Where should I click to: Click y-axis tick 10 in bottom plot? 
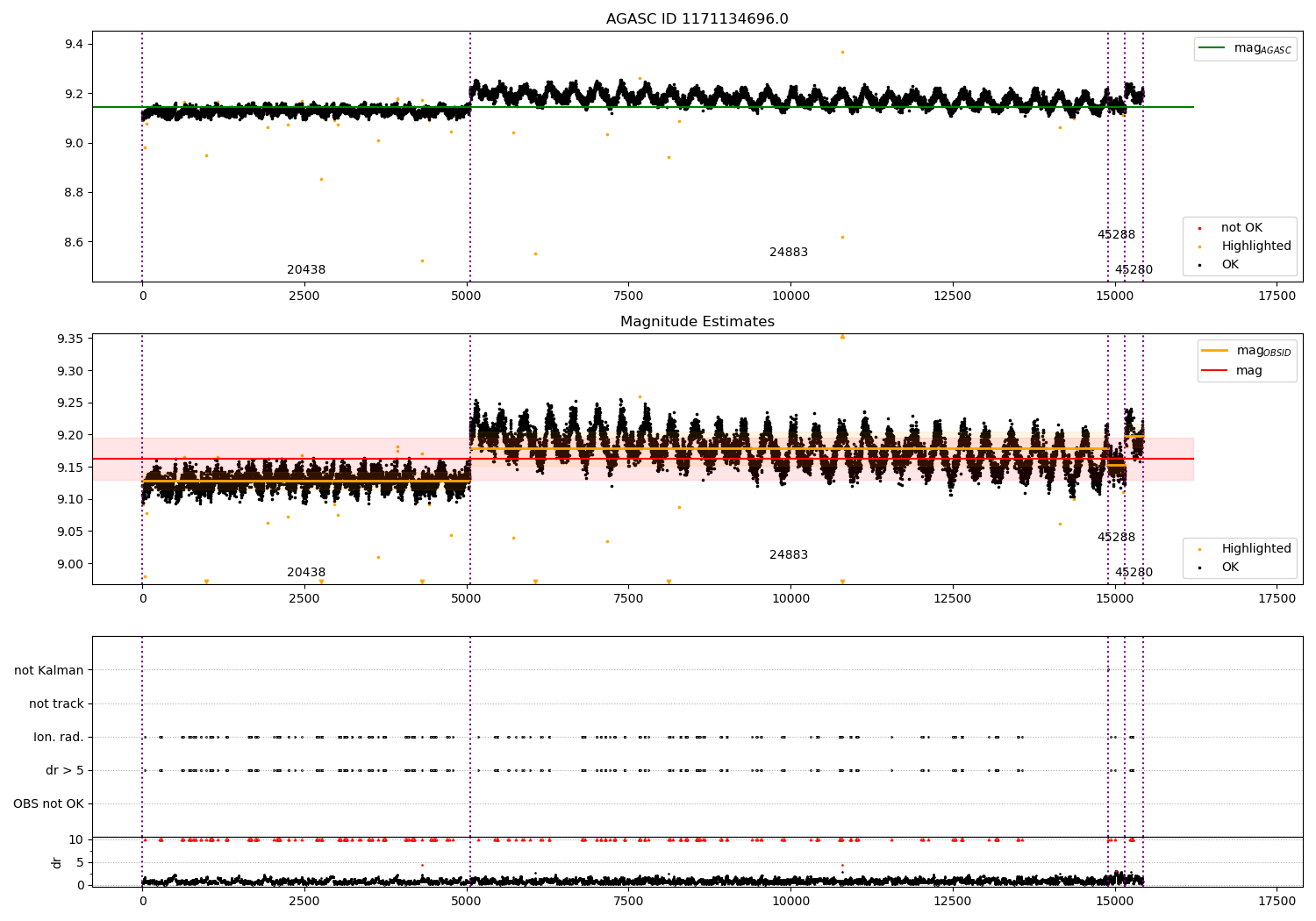point(76,840)
